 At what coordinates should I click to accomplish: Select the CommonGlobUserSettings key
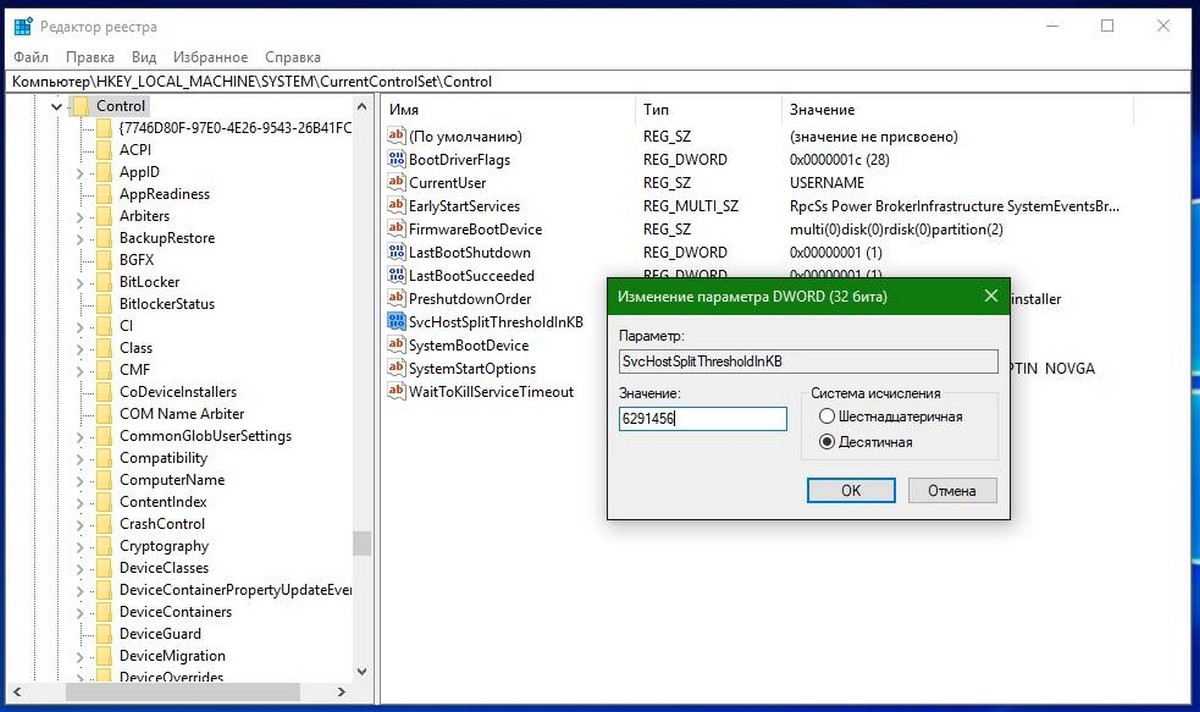coord(205,436)
